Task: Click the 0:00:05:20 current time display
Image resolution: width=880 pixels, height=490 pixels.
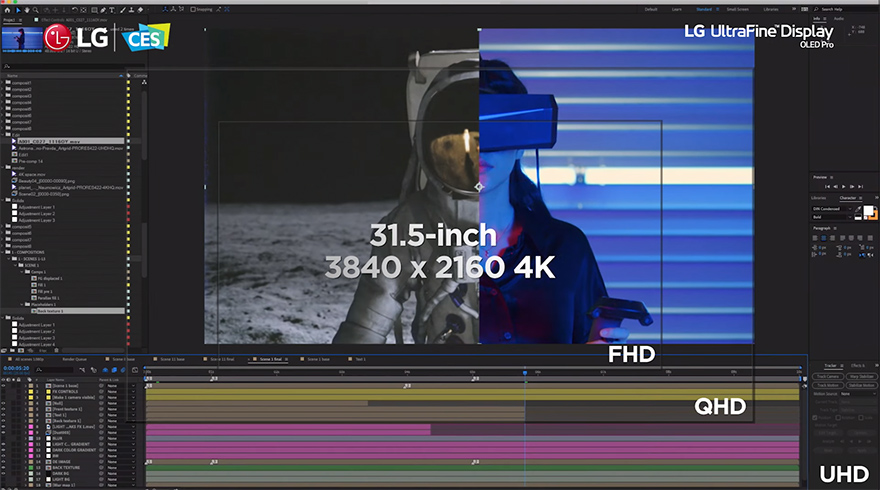Action: coord(16,368)
